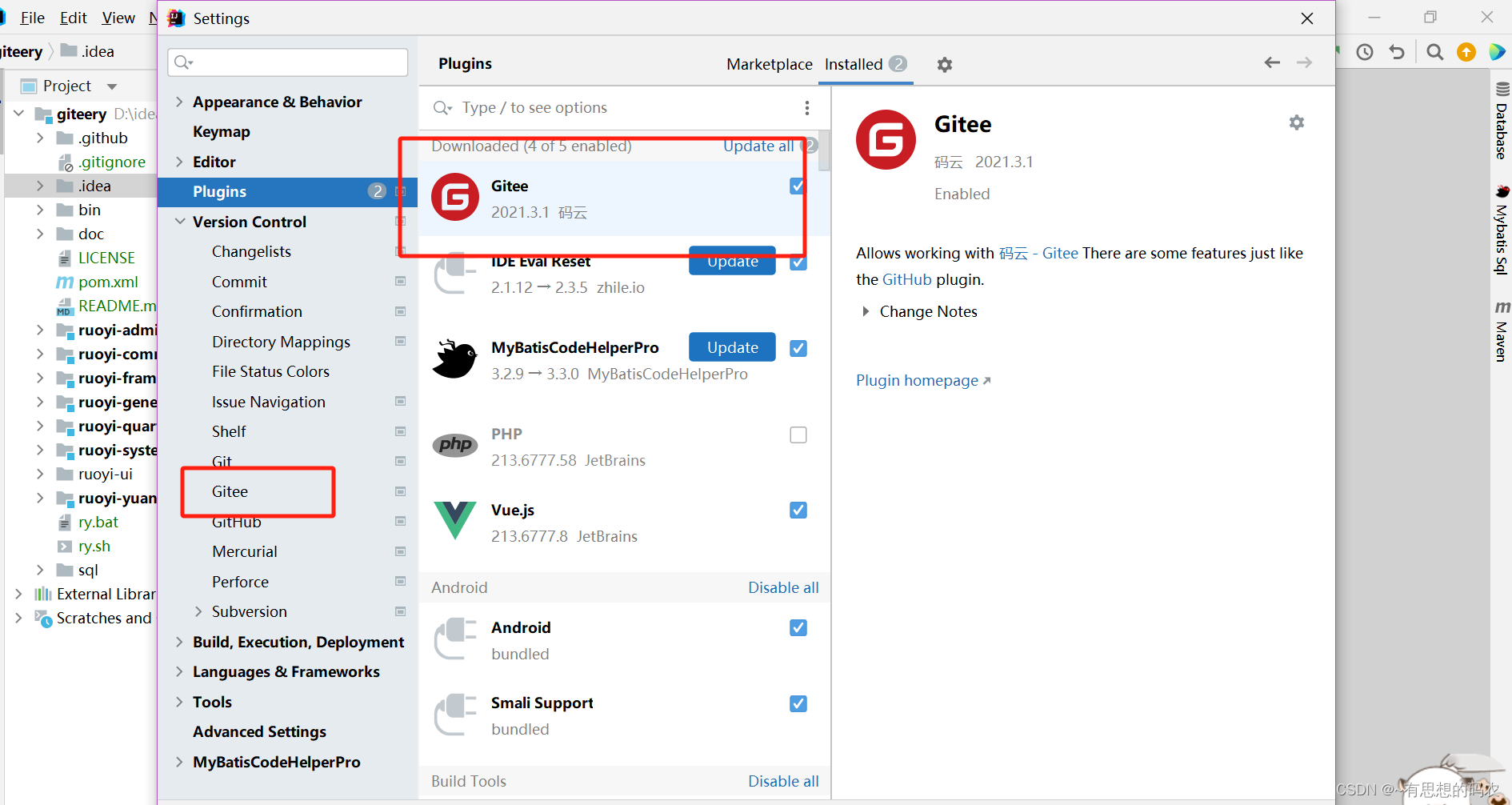The image size is (1512, 805).
Task: Open the Project view dropdown arrow
Action: pyautogui.click(x=112, y=86)
